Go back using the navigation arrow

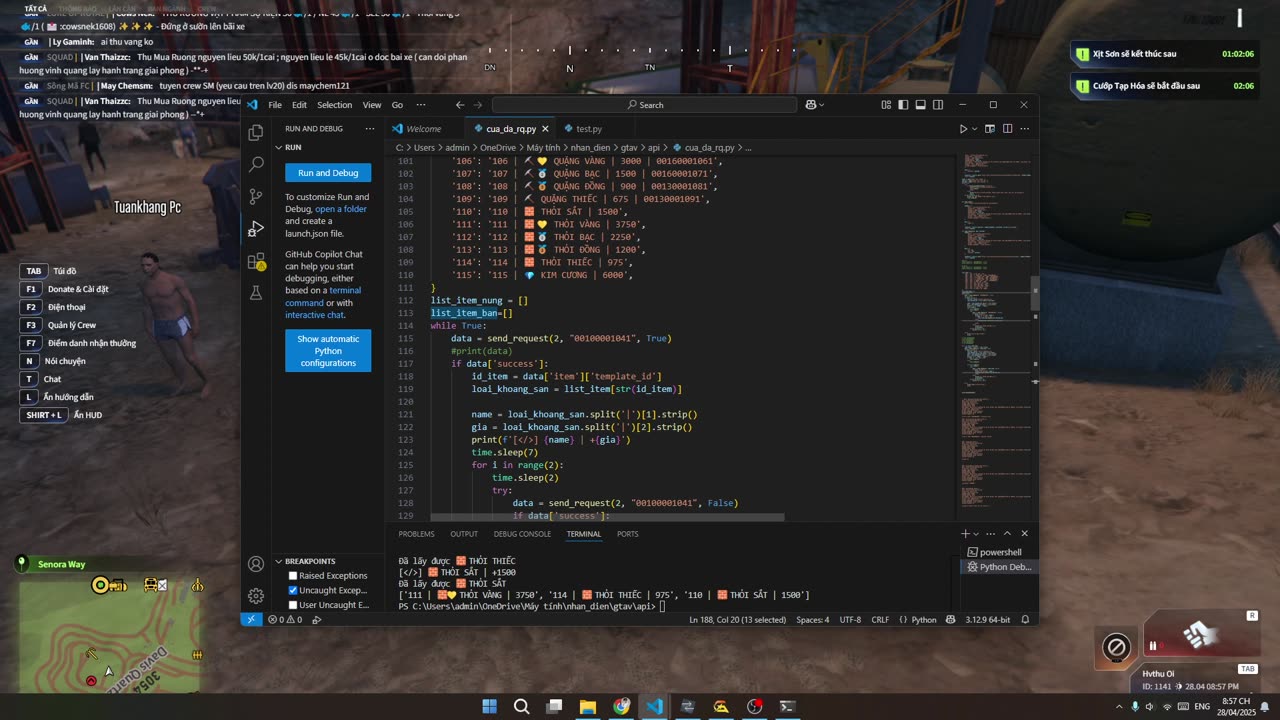coord(460,105)
